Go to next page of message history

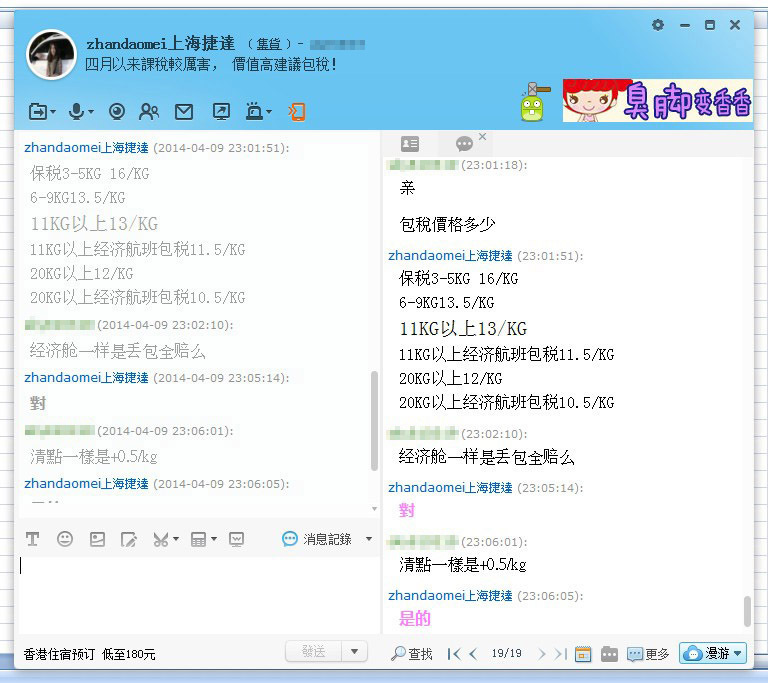(541, 654)
